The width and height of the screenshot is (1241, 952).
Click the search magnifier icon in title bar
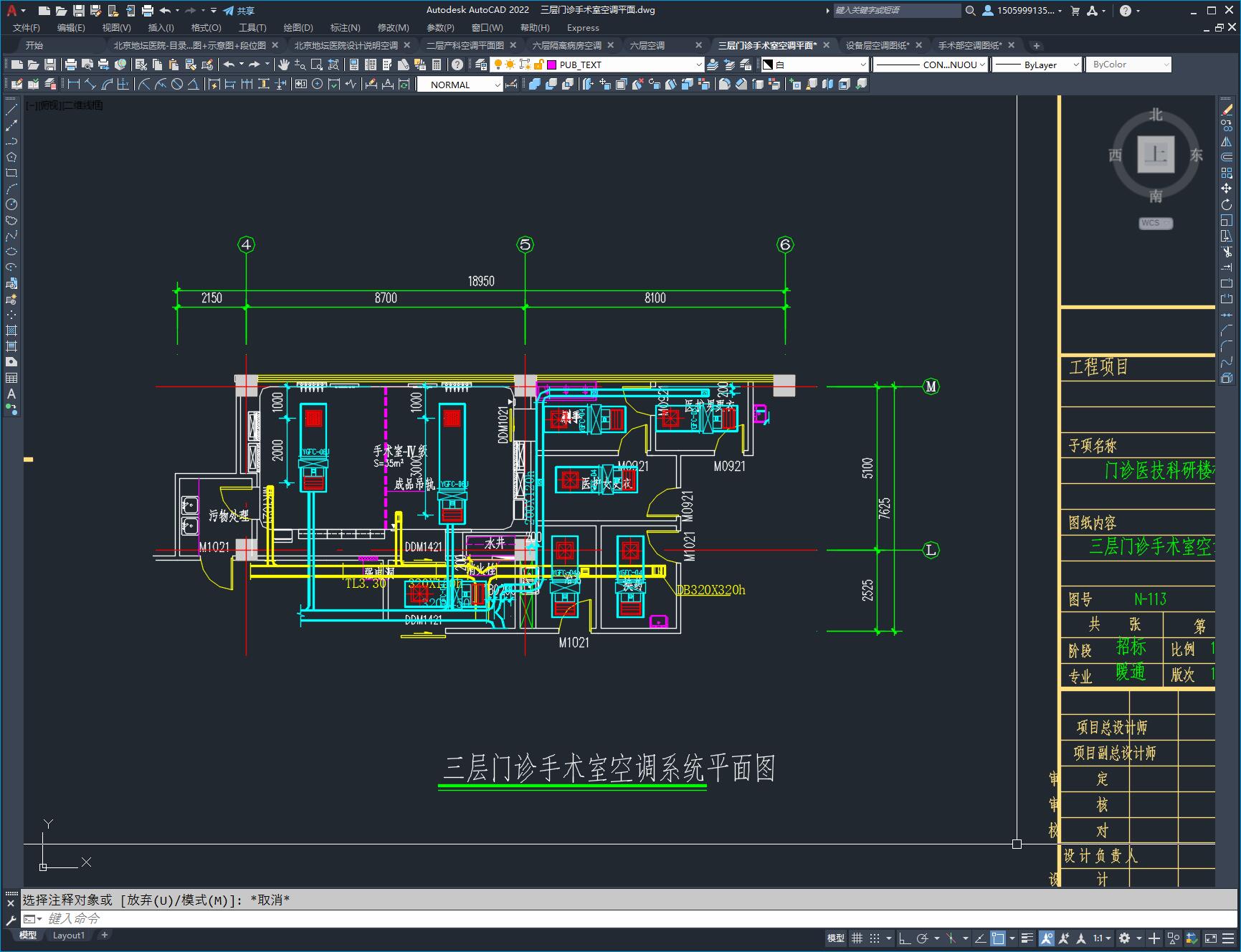(x=971, y=11)
